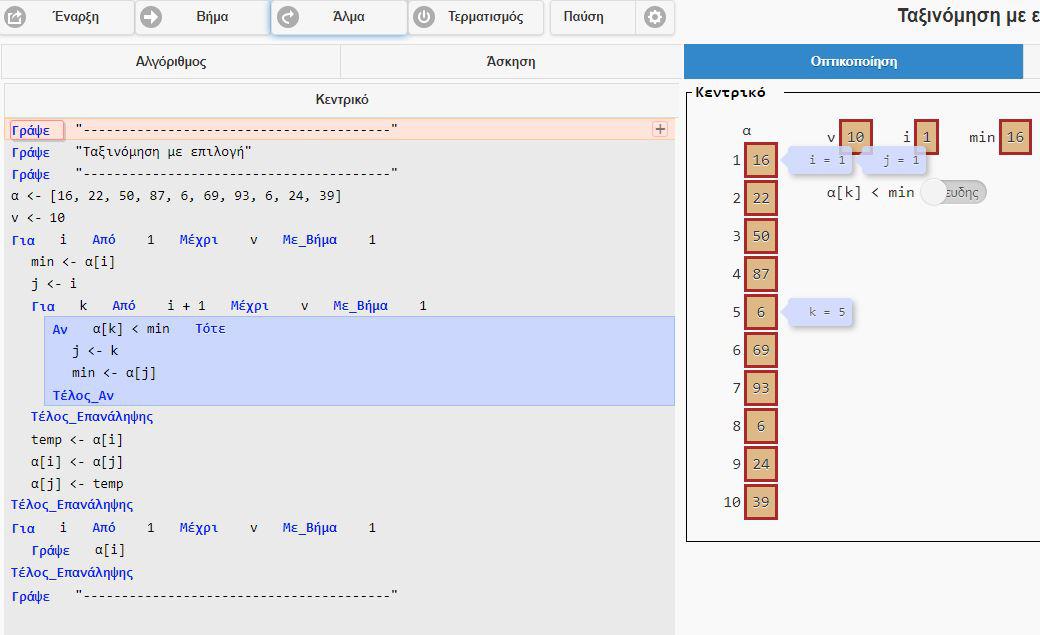Click the 'j = 1' pointer label
Image resolution: width=1040 pixels, height=635 pixels.
click(x=895, y=160)
